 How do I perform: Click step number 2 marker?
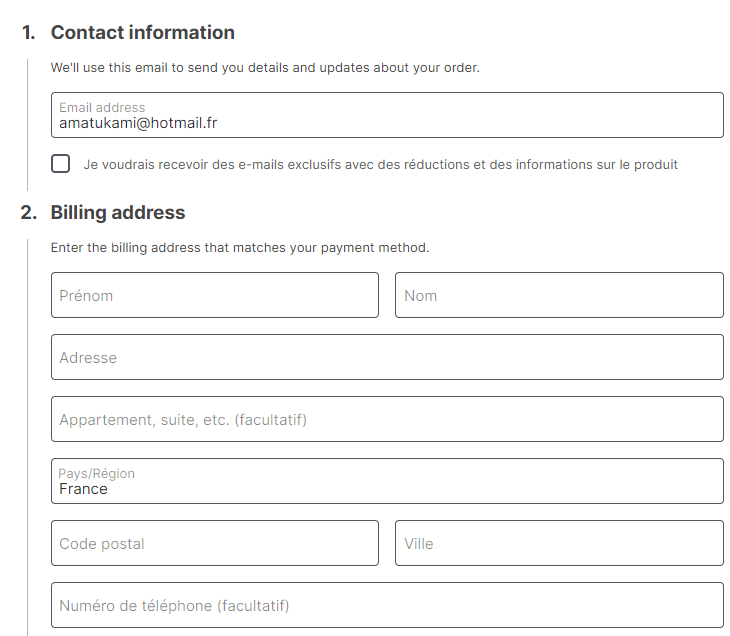(28, 212)
